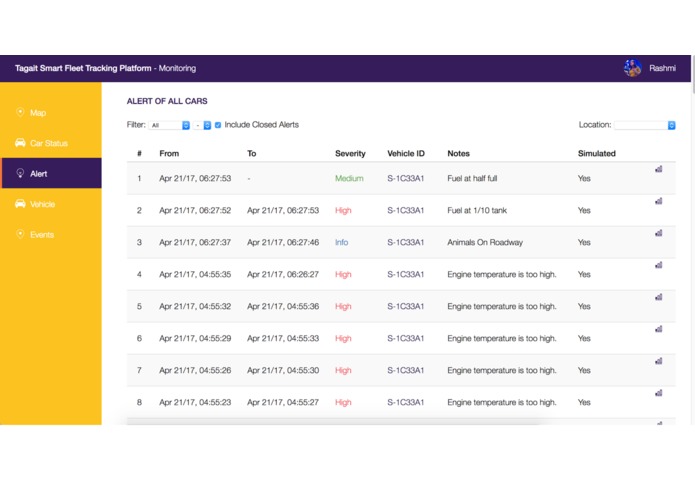Click 'Fuel at 1/10 tank' note
Screen dimensions: 695x494
[x=477, y=210]
